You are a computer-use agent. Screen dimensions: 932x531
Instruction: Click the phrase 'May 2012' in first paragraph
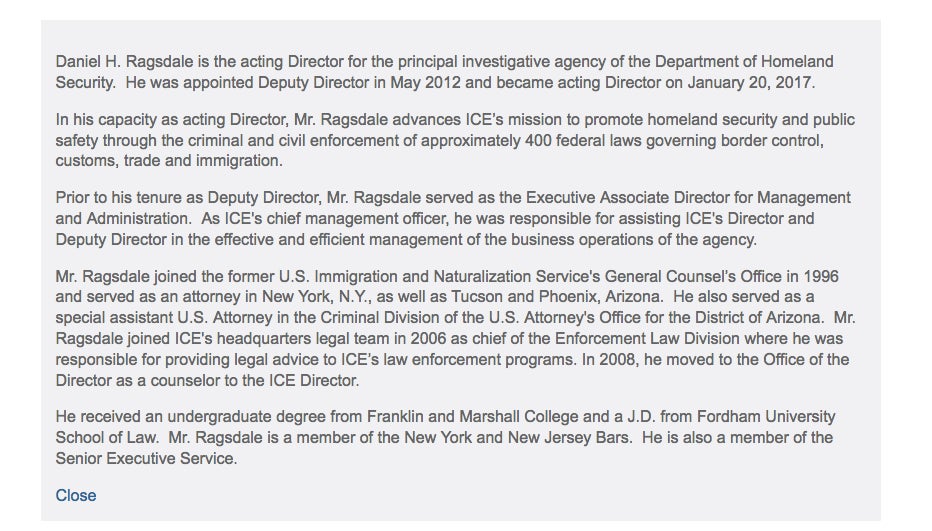click(x=425, y=83)
